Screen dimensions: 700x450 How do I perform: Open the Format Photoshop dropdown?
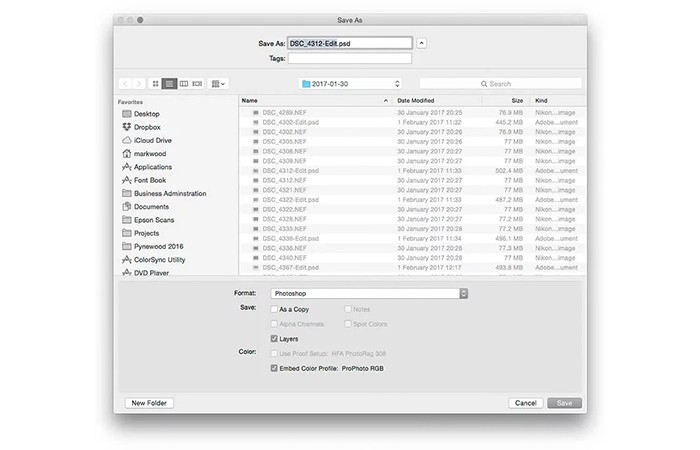point(369,293)
